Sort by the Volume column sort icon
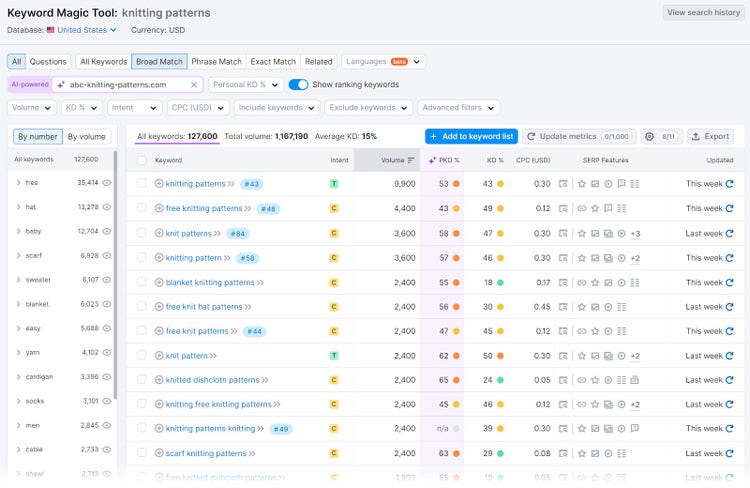 click(x=411, y=160)
